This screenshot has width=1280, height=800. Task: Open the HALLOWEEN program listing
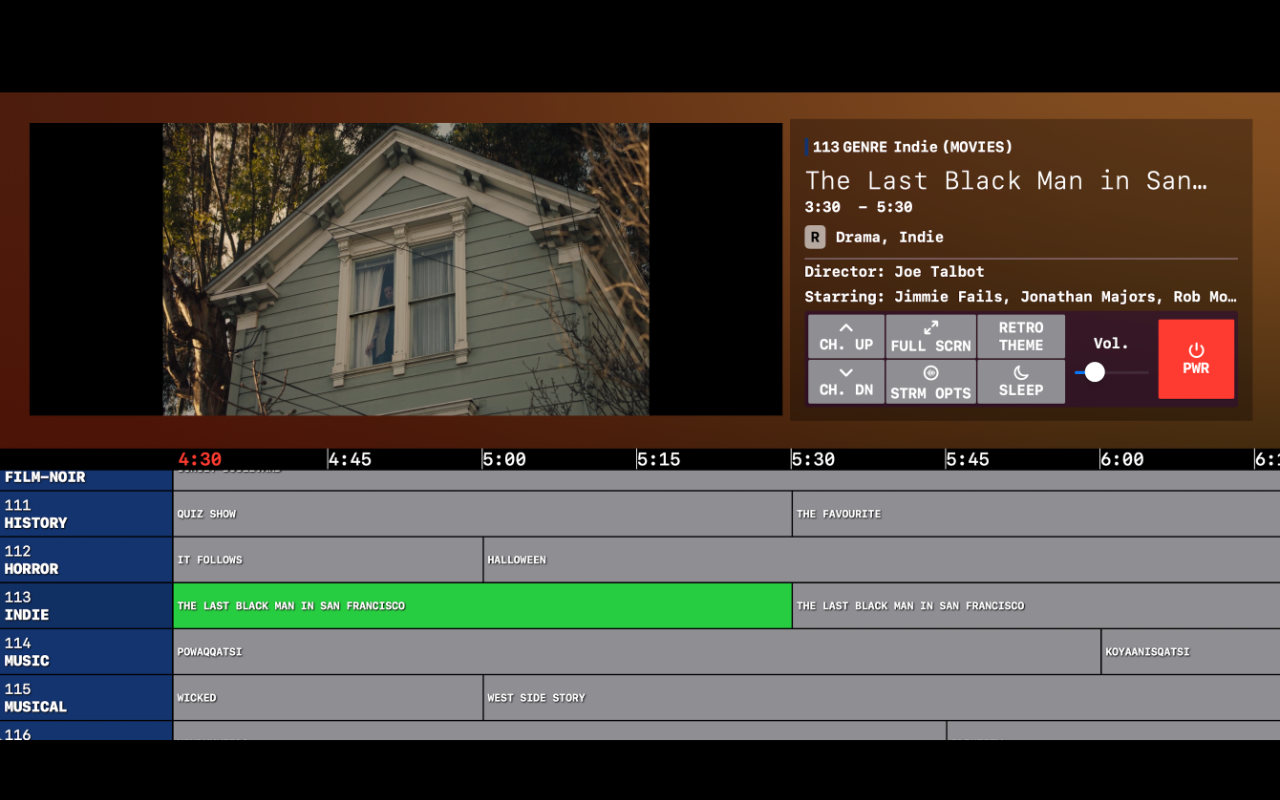tap(881, 560)
